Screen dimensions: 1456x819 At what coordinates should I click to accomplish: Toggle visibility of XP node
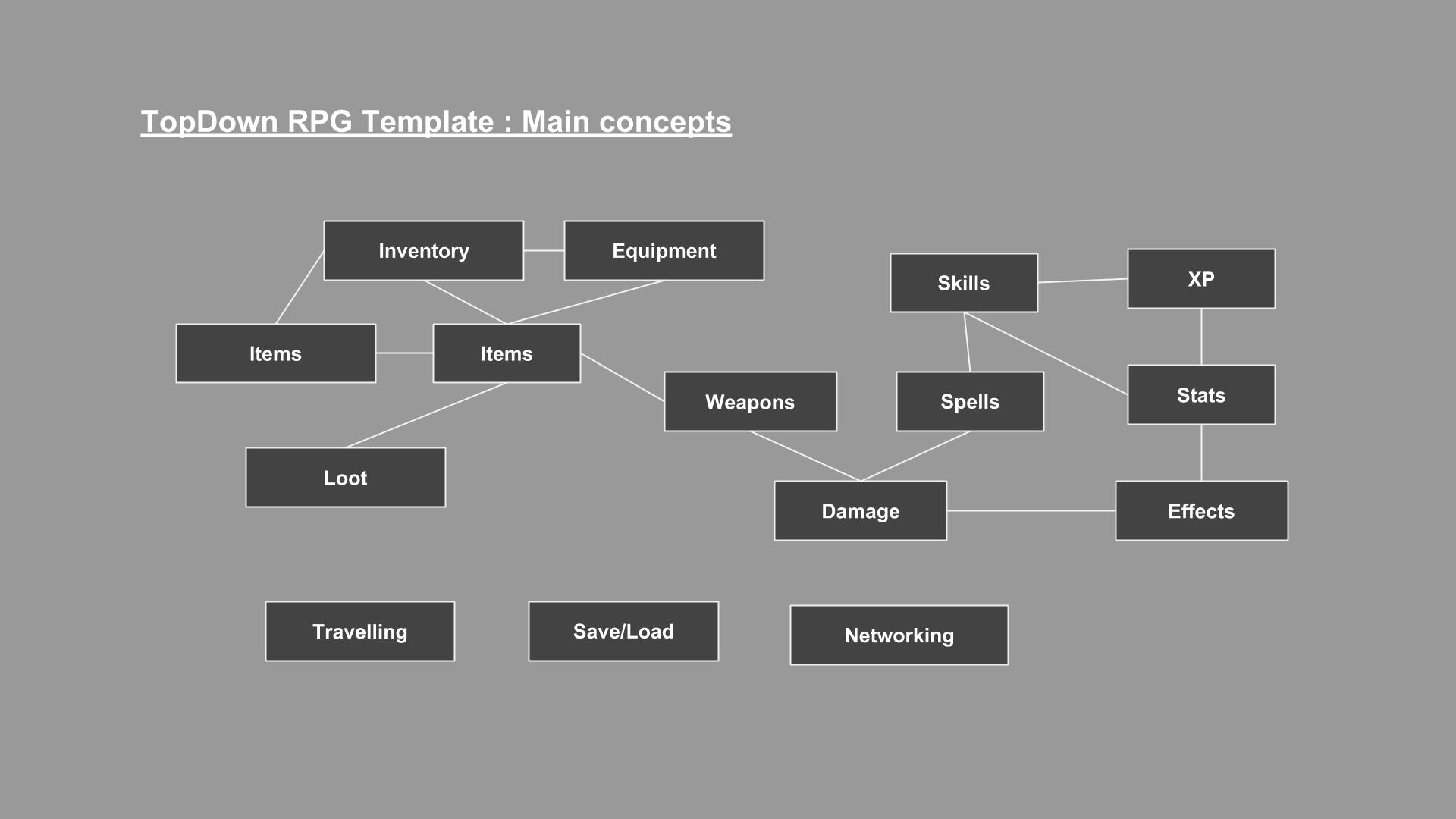tap(1200, 277)
